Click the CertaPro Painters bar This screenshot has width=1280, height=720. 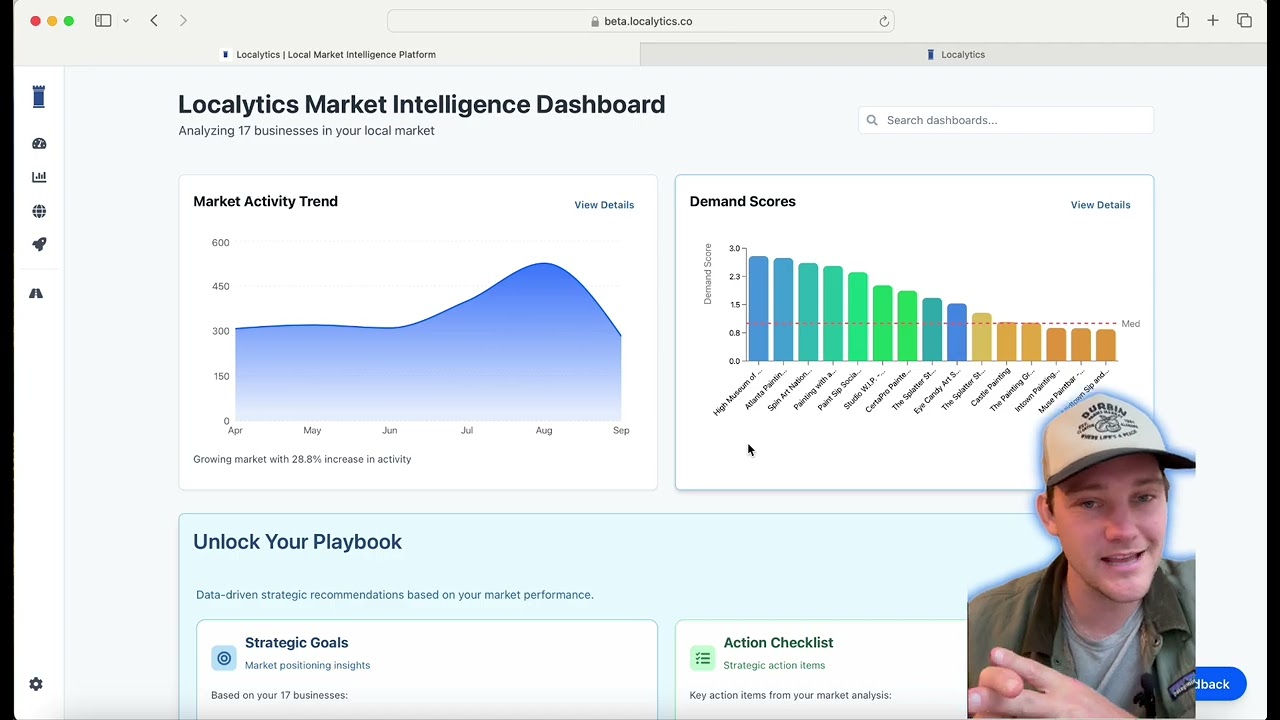[x=907, y=326]
